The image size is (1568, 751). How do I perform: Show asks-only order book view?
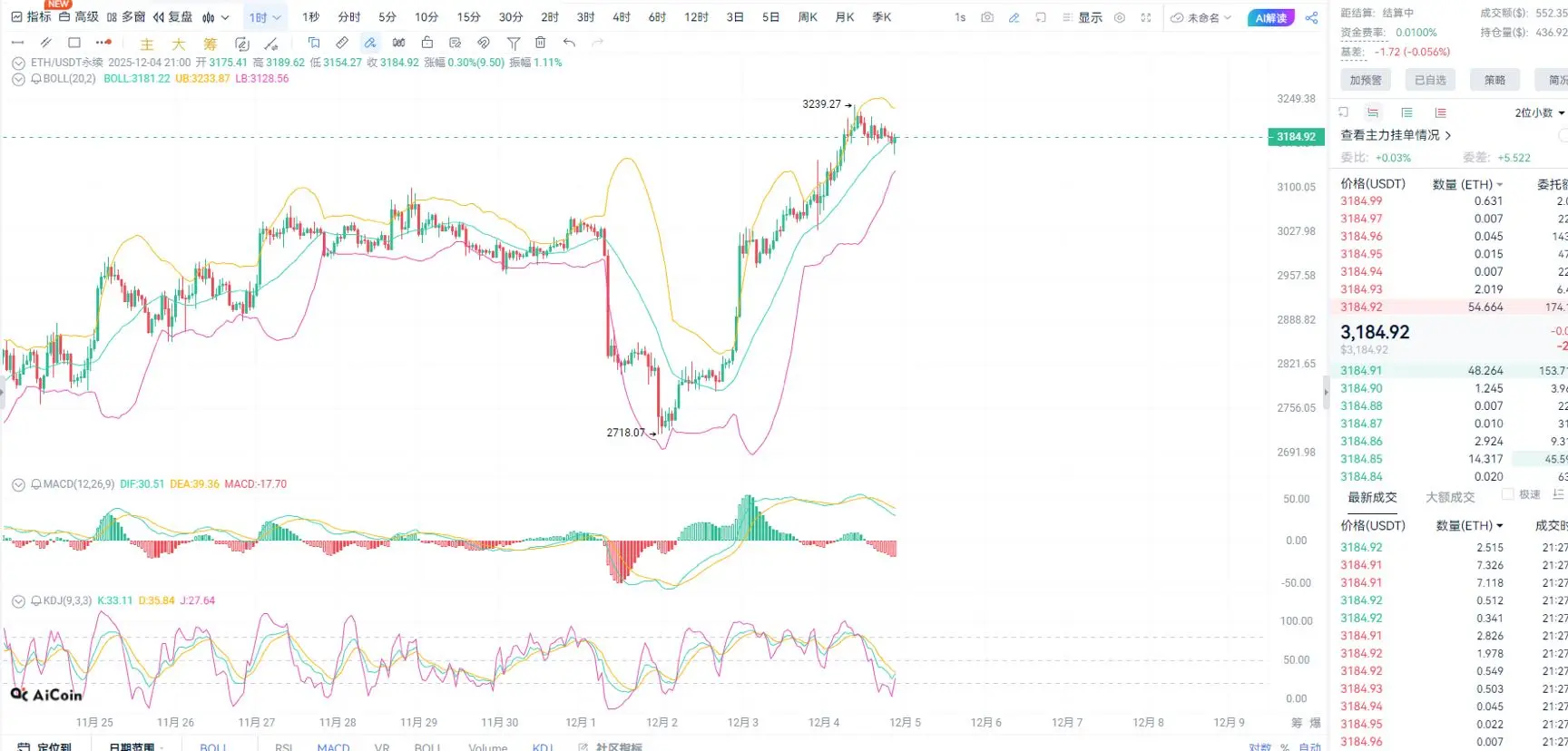point(1440,112)
